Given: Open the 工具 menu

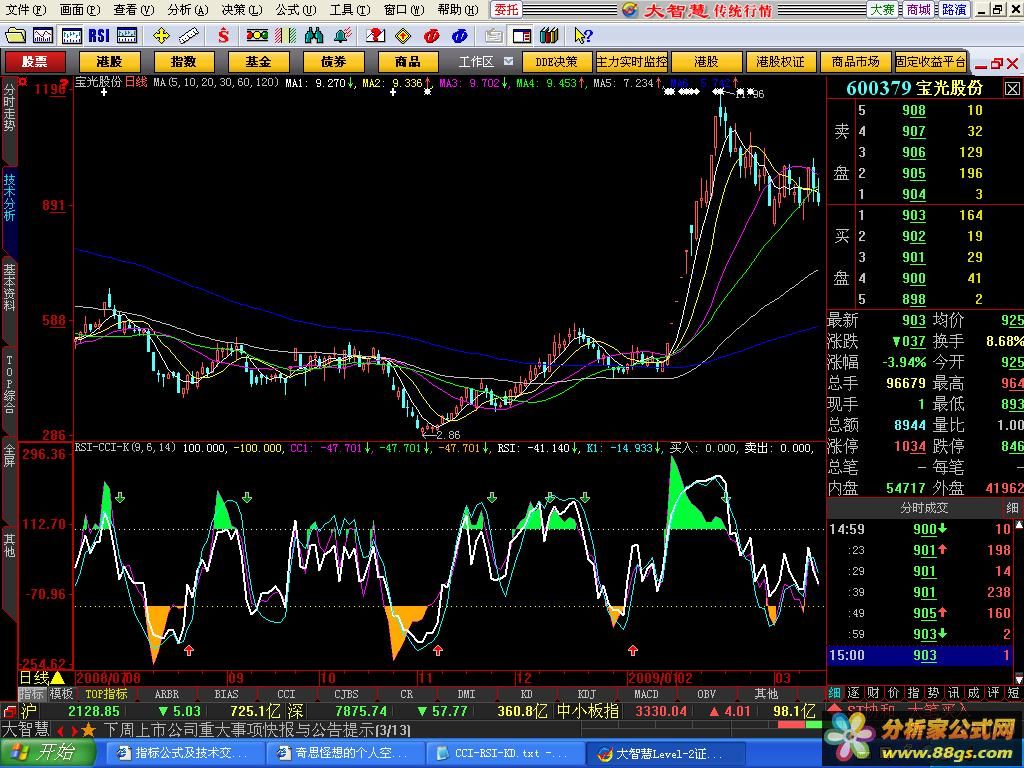Looking at the screenshot, I should pos(349,10).
